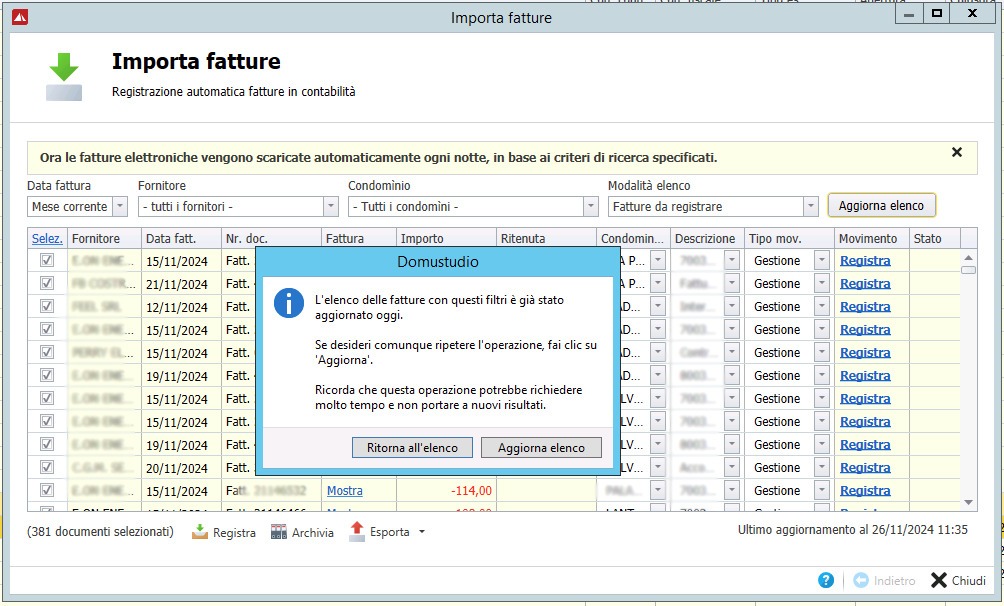Image resolution: width=1004 pixels, height=606 pixels.
Task: Uncheck the row dated 12/11/2024
Action: point(47,306)
